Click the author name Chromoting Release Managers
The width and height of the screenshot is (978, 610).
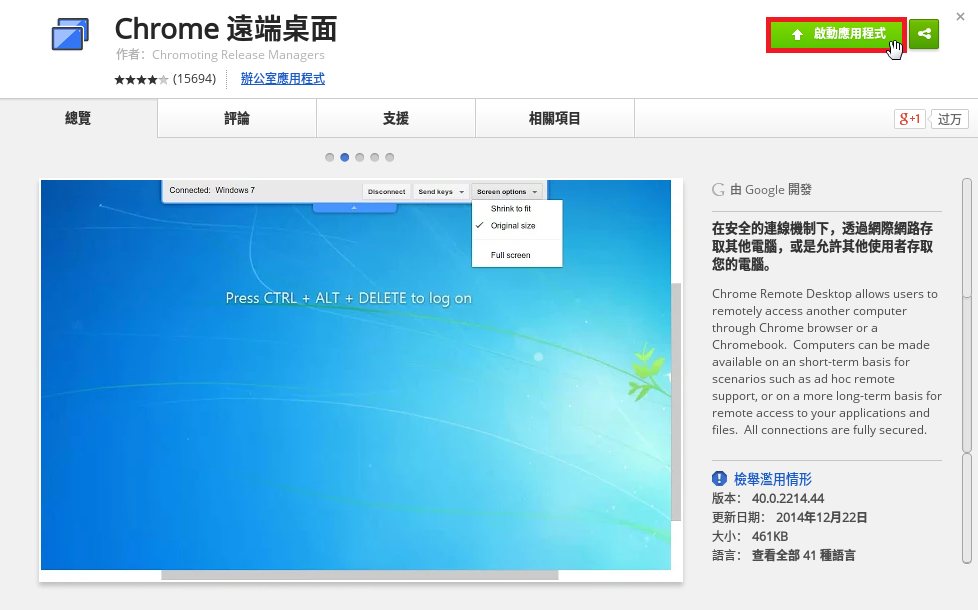coord(238,55)
